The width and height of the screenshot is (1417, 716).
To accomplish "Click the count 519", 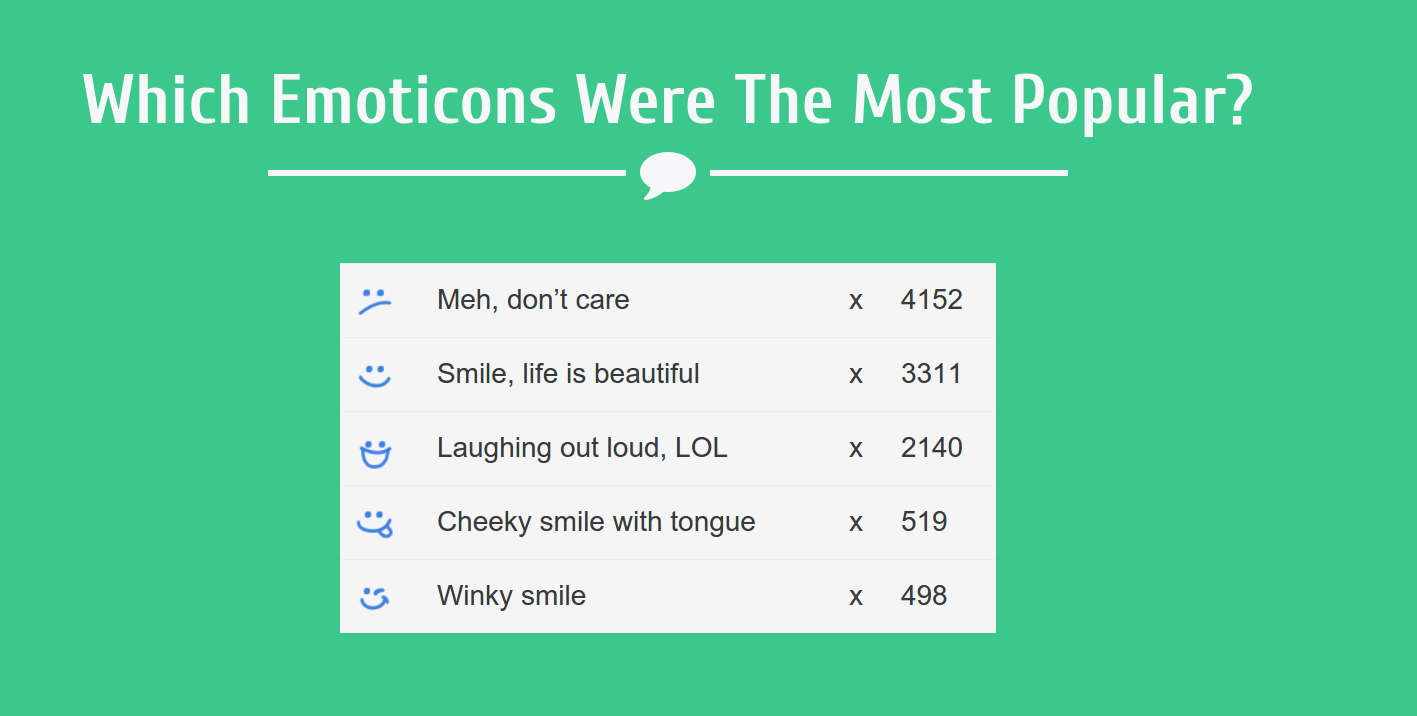I will pos(924,522).
